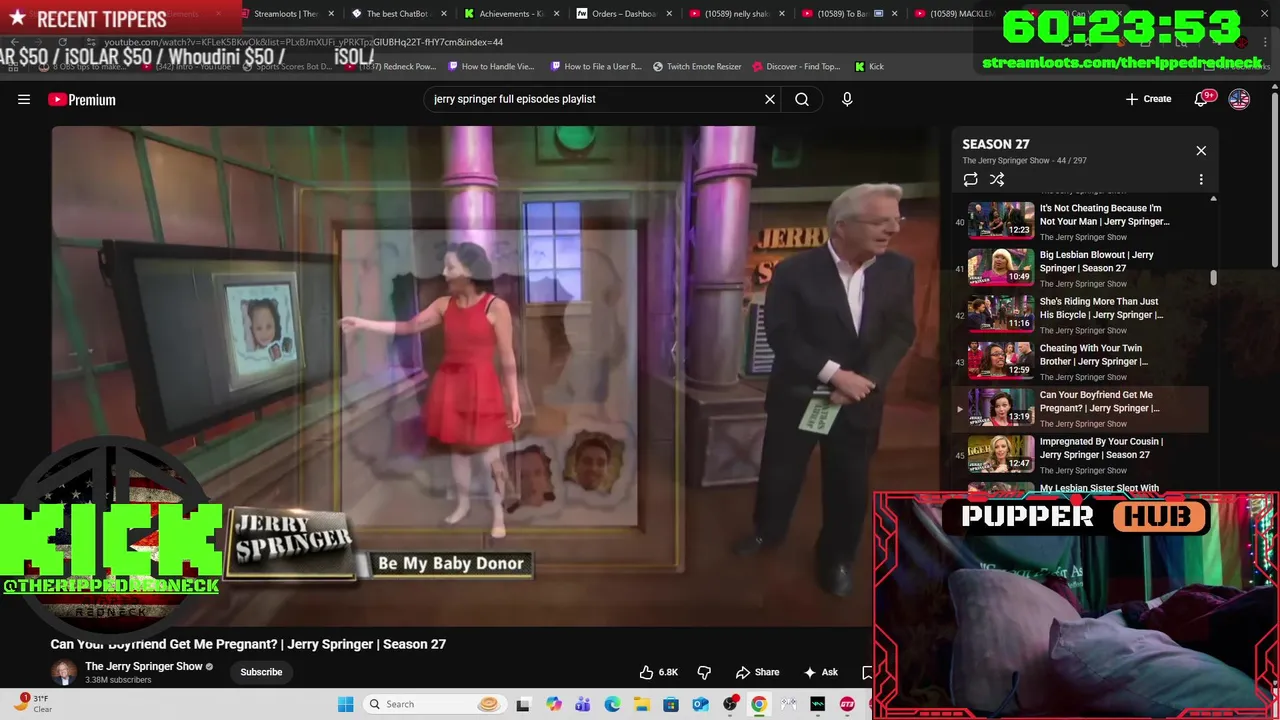Screen dimensions: 1280x720
Task: Go to YouTube Premium home logo
Action: pyautogui.click(x=82, y=99)
